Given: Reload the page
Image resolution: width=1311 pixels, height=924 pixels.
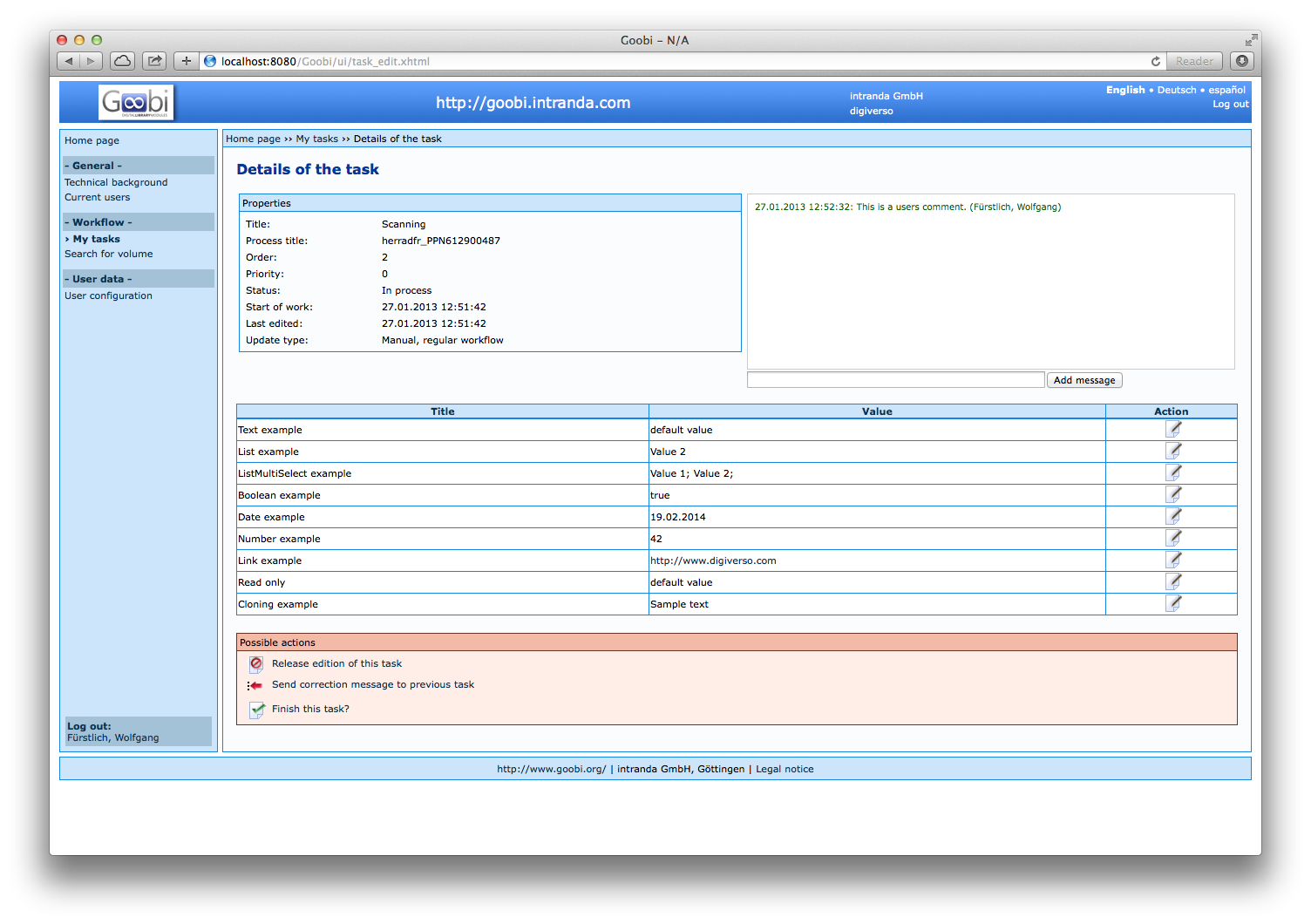Looking at the screenshot, I should coord(1155,61).
